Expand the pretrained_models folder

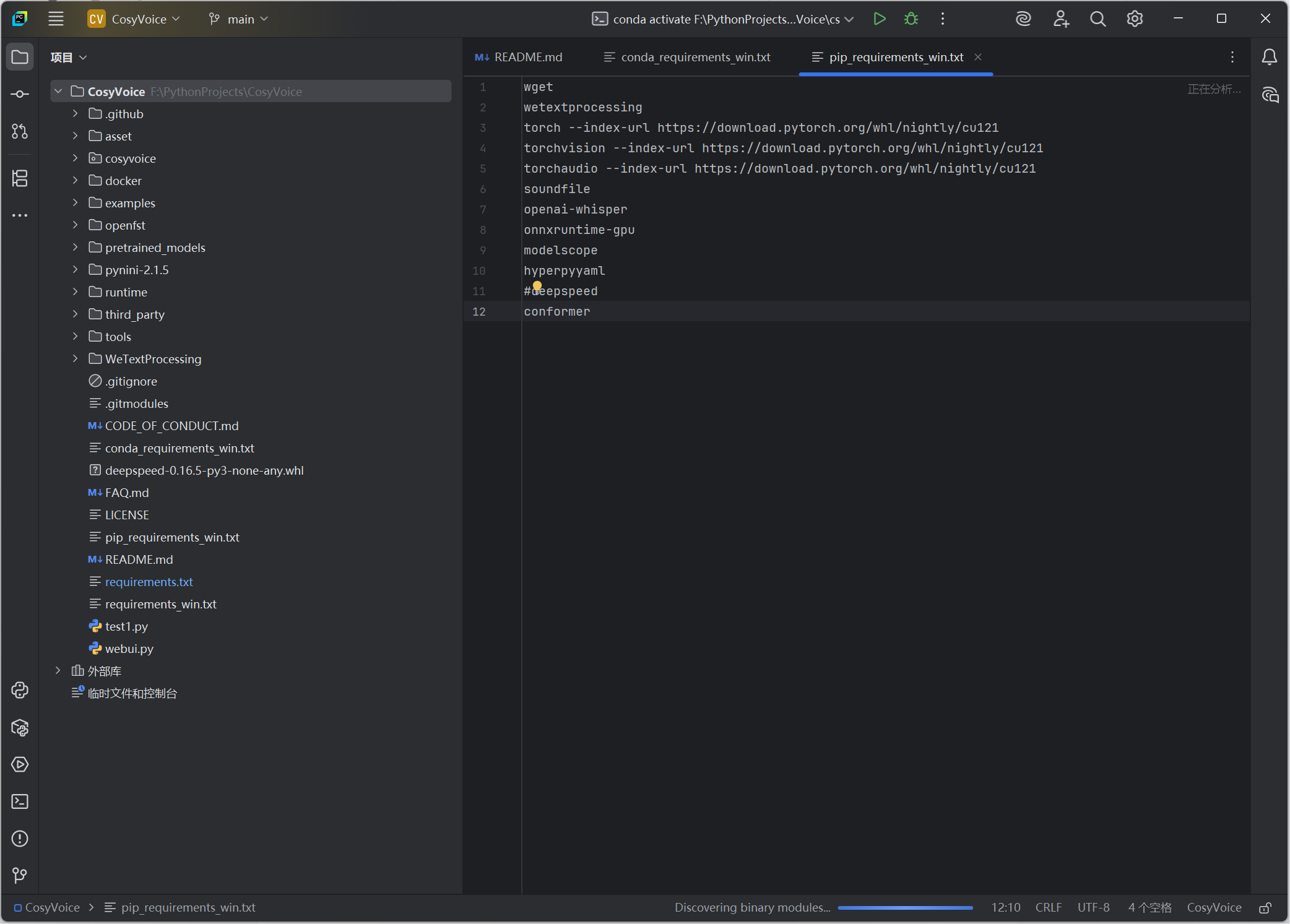75,248
